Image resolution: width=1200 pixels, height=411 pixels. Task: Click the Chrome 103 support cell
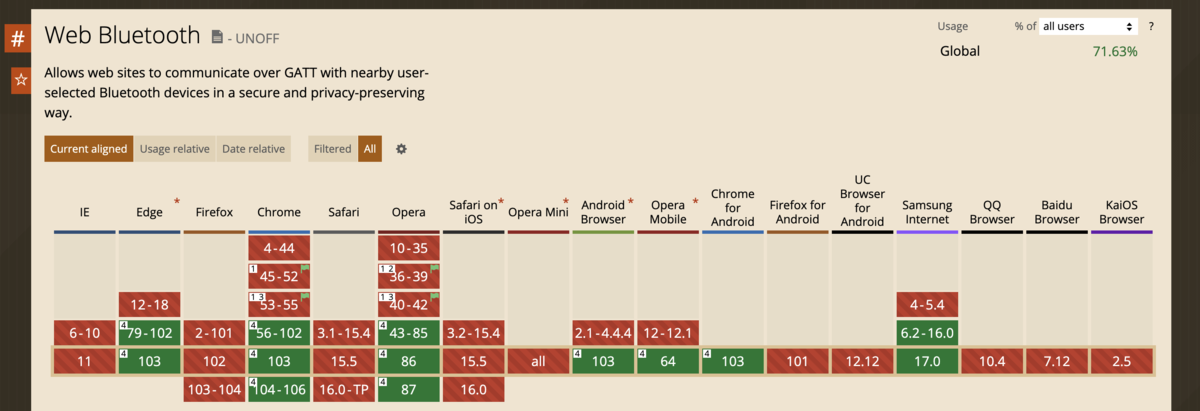tap(279, 361)
